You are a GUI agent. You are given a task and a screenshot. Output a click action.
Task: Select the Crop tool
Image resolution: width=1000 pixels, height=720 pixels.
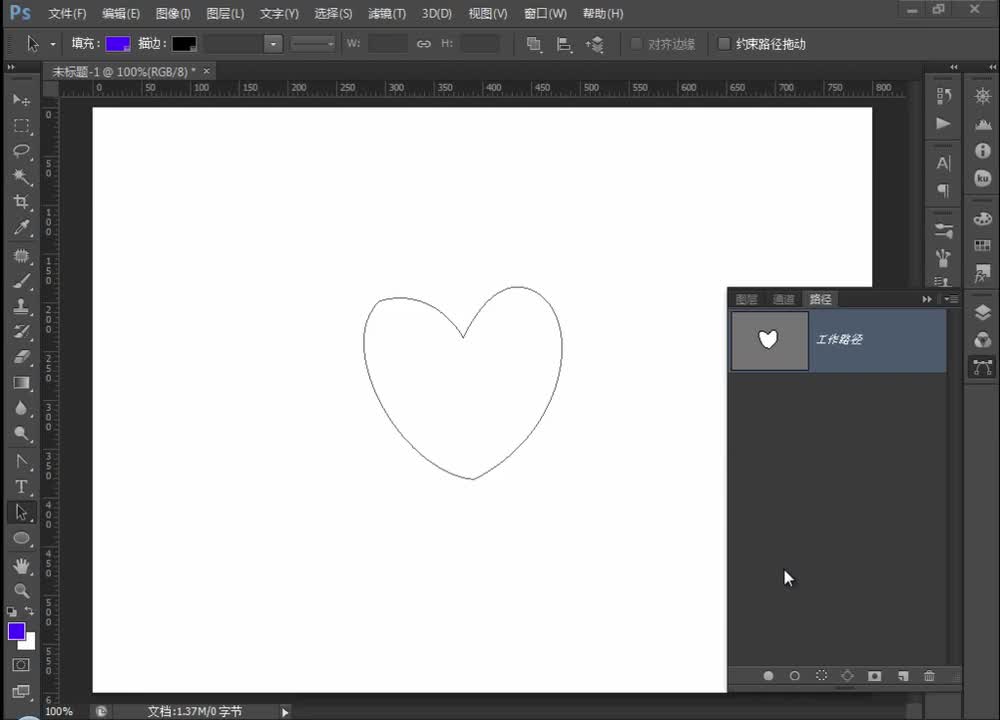coord(21,202)
